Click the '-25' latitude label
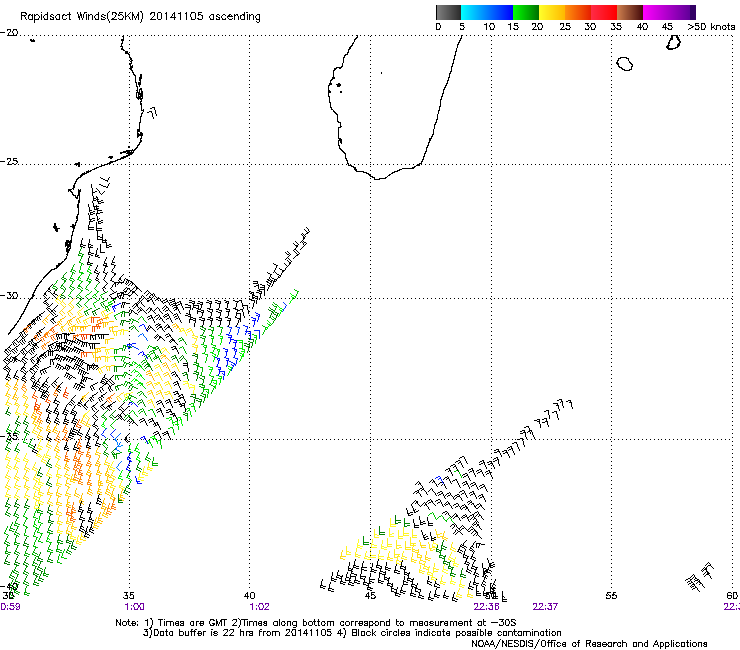The image size is (740, 650). click(9, 162)
